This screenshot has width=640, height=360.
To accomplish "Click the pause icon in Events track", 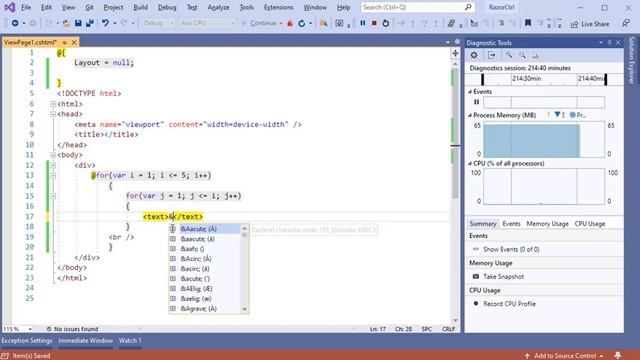I will click(x=476, y=102).
